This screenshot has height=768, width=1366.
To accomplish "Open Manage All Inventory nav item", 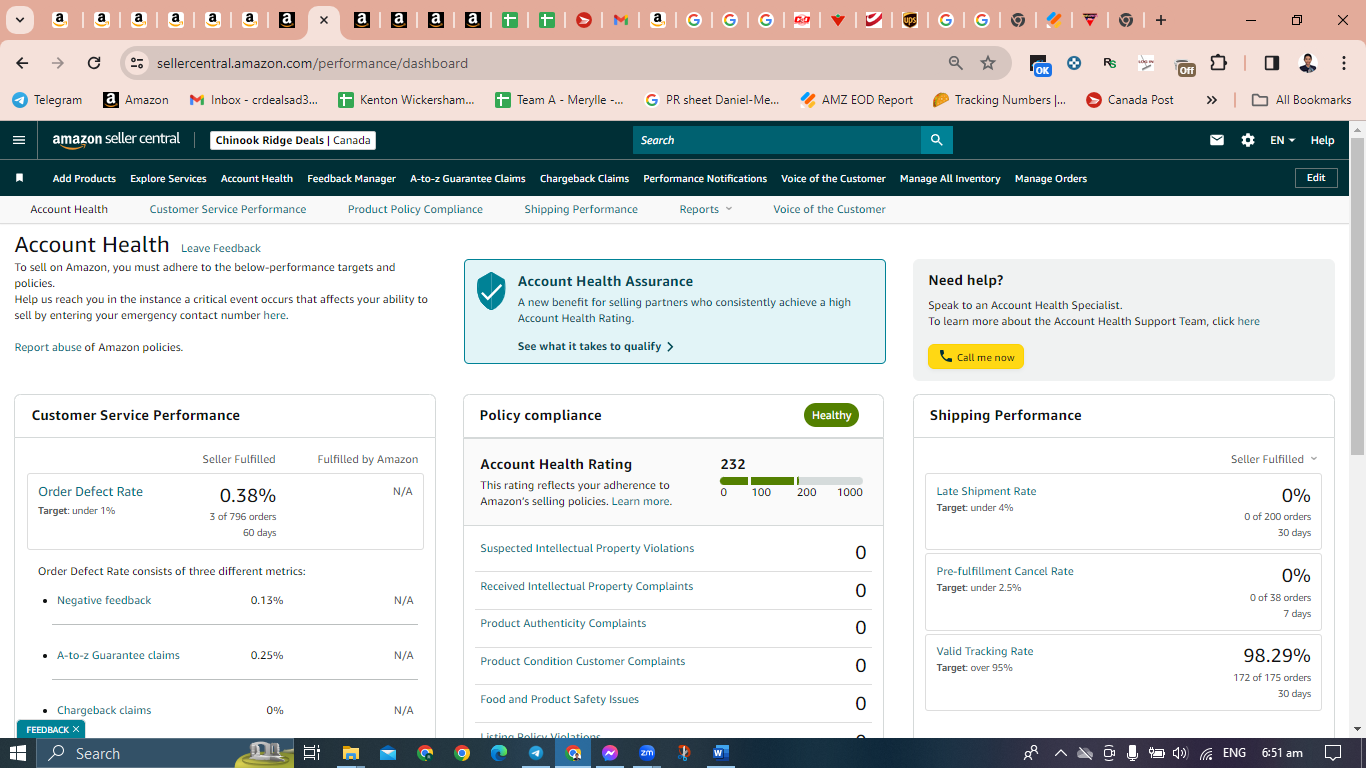I will 950,178.
